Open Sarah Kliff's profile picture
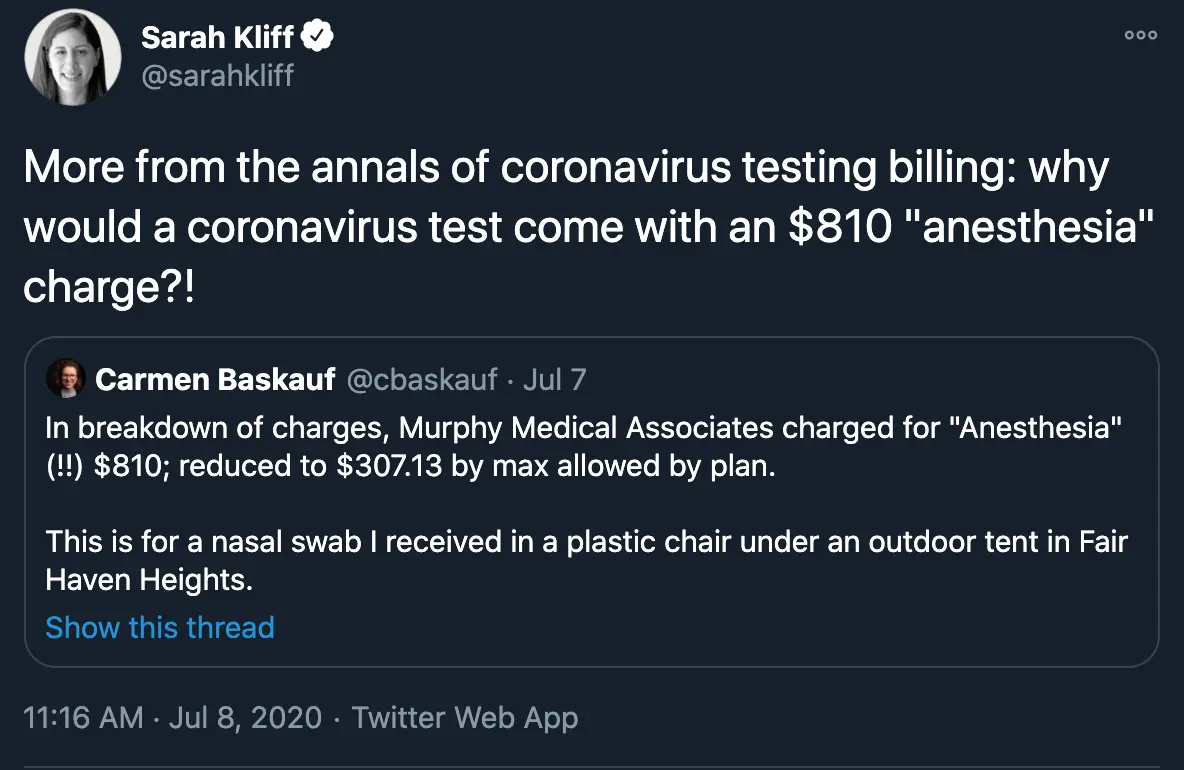Image resolution: width=1184 pixels, height=770 pixels. (73, 55)
